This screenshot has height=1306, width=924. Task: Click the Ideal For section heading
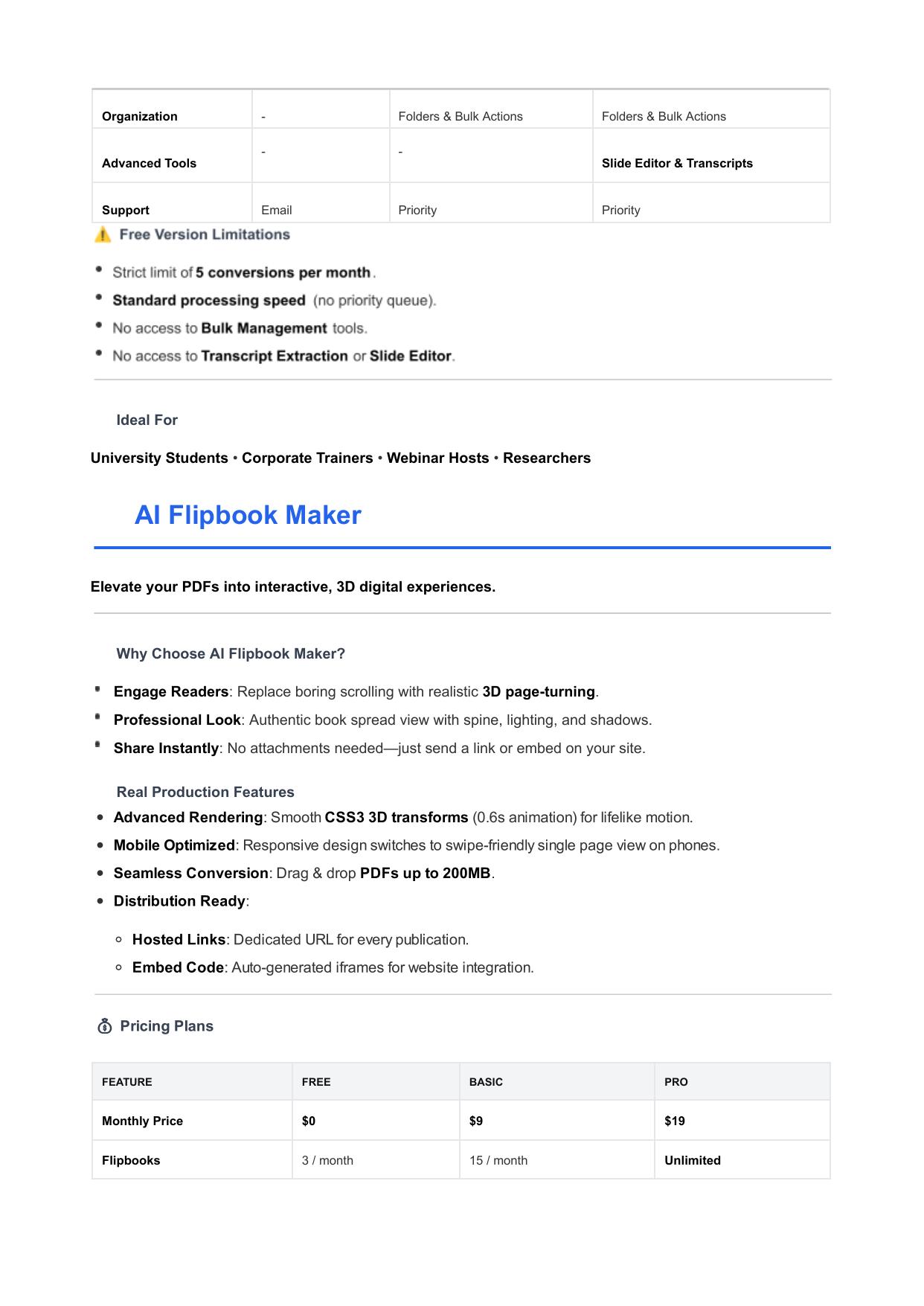tap(147, 420)
